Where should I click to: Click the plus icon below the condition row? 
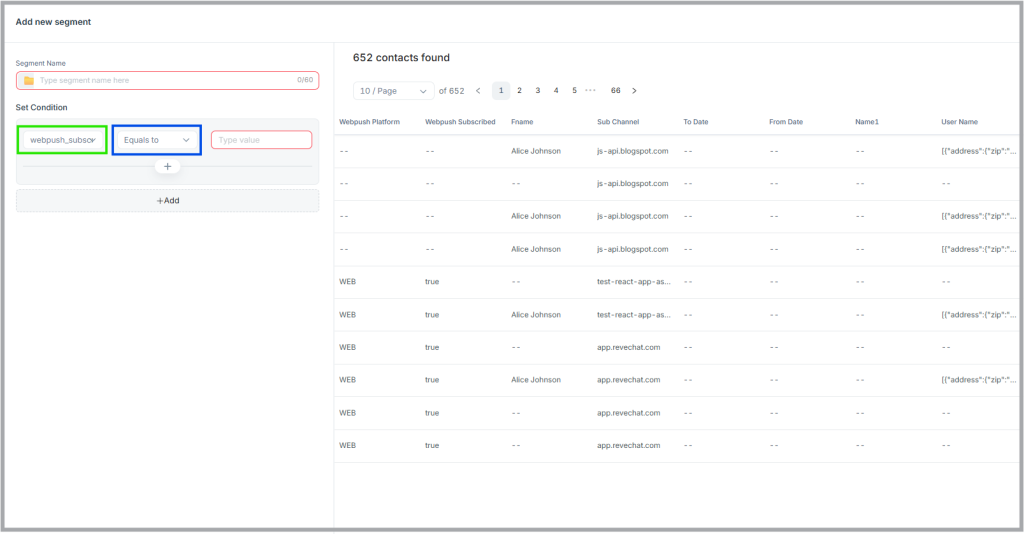pos(167,166)
